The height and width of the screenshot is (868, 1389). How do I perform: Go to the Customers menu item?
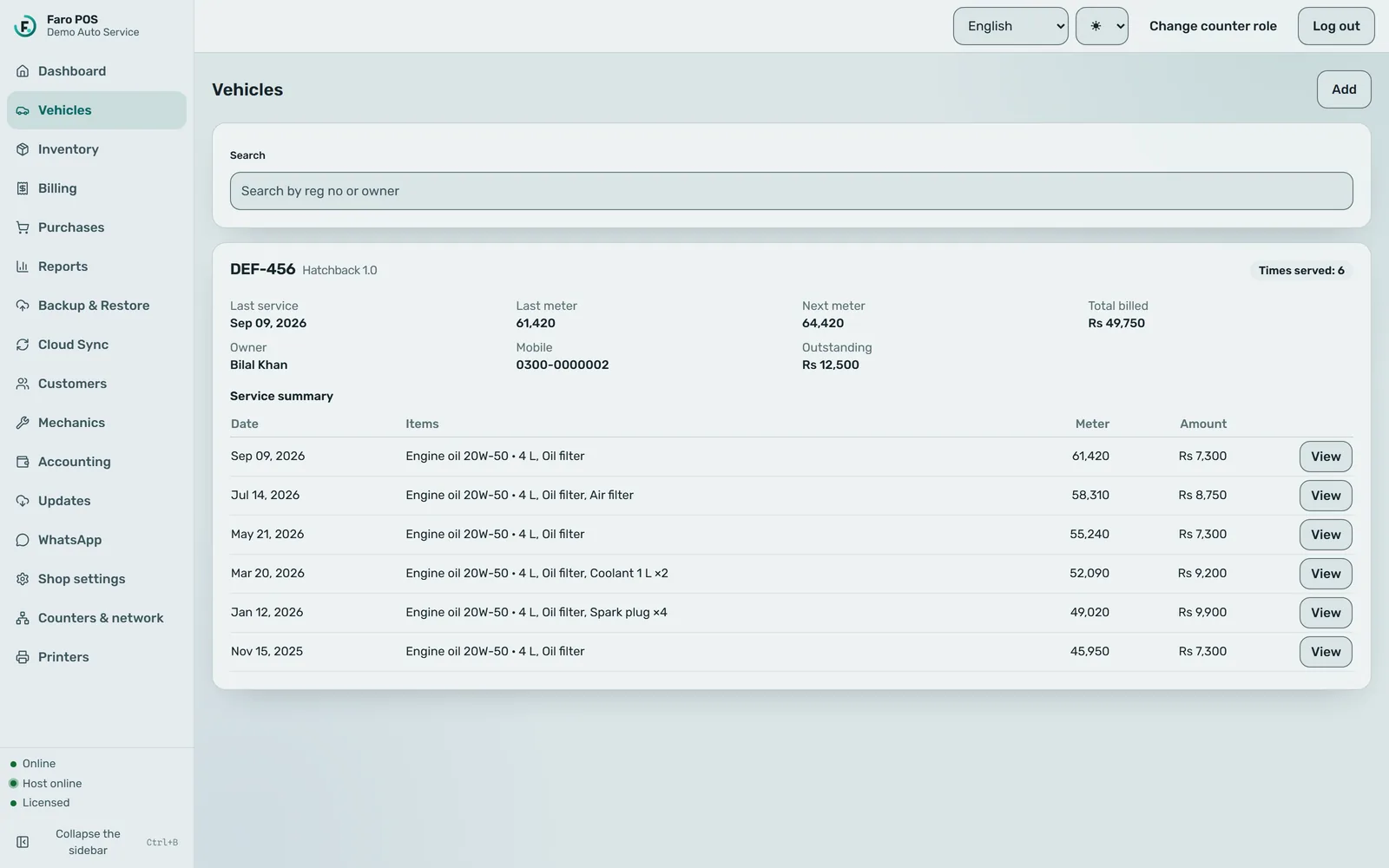[x=96, y=384]
